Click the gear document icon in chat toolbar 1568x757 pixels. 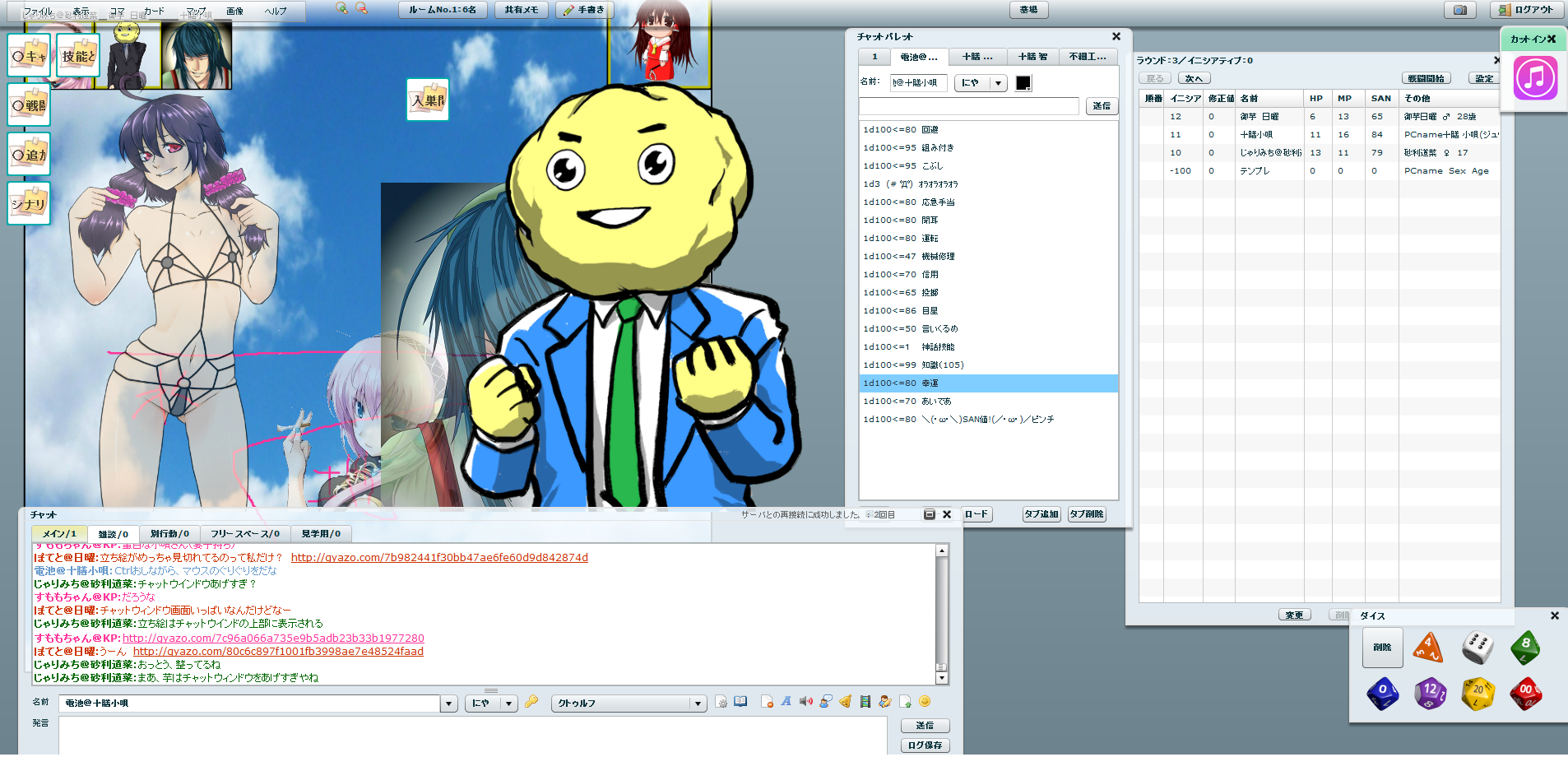tap(721, 702)
